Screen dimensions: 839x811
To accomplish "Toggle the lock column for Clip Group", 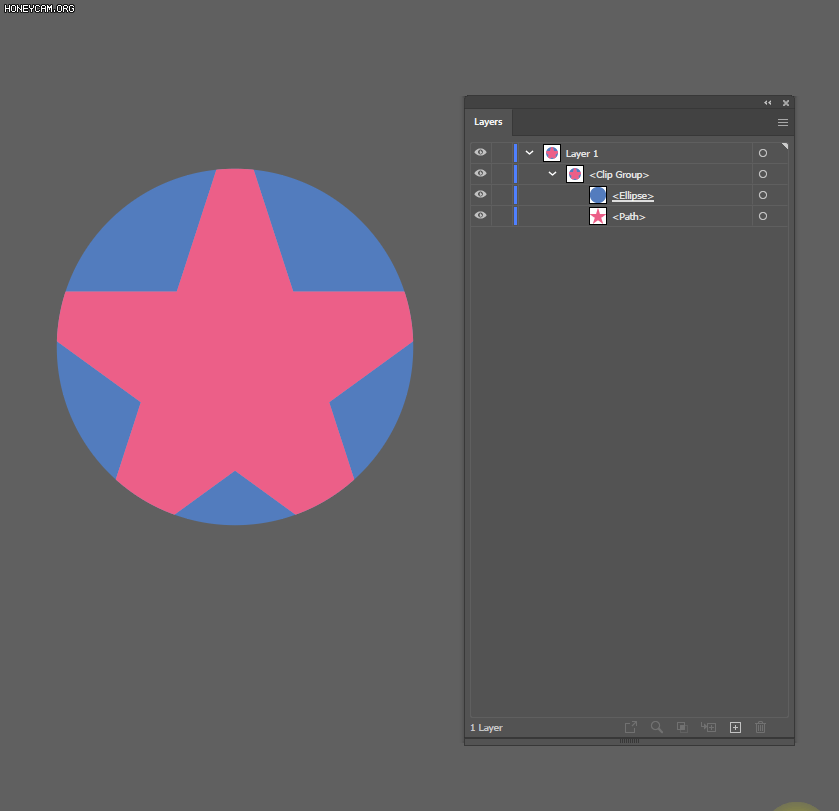I will coord(502,174).
